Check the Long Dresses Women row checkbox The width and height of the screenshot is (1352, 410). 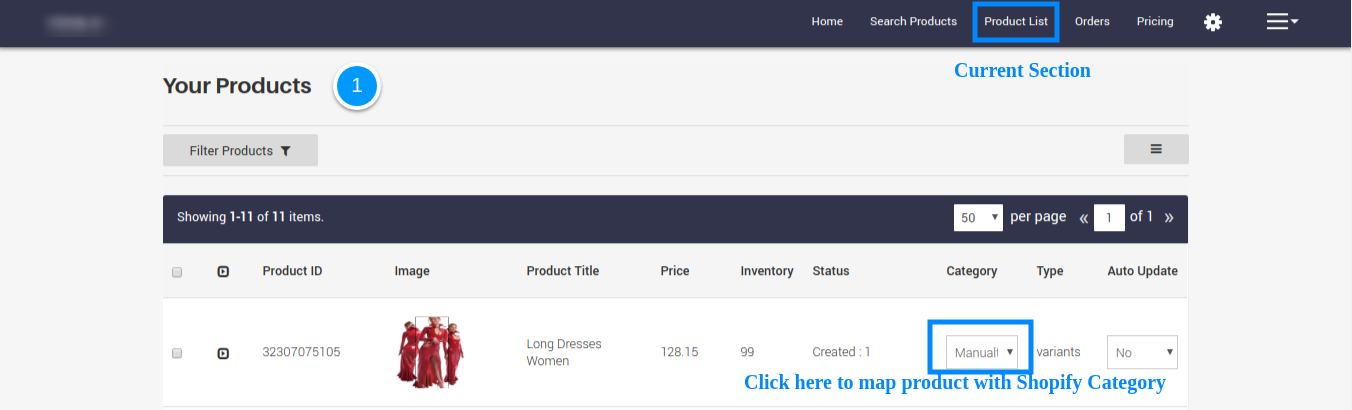tap(177, 353)
